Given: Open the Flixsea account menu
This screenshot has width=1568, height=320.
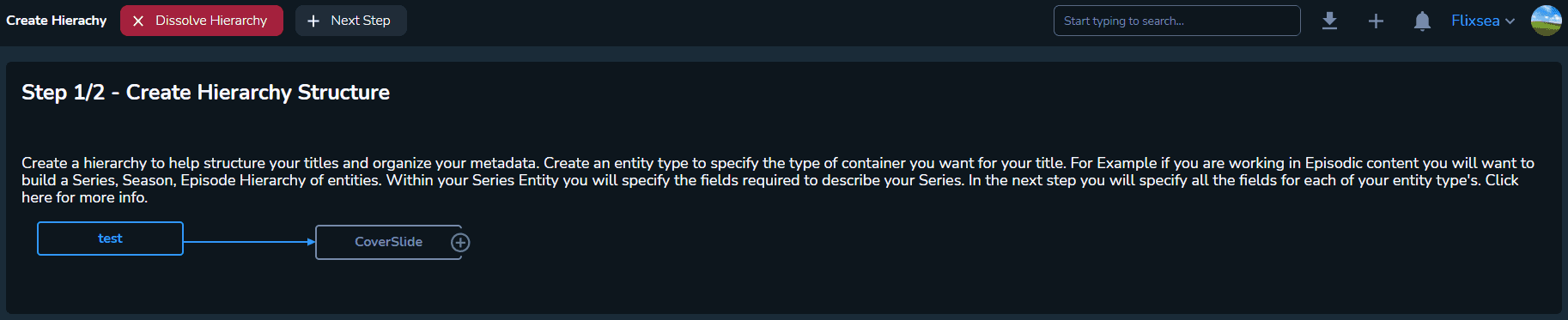Looking at the screenshot, I should coord(1483,21).
